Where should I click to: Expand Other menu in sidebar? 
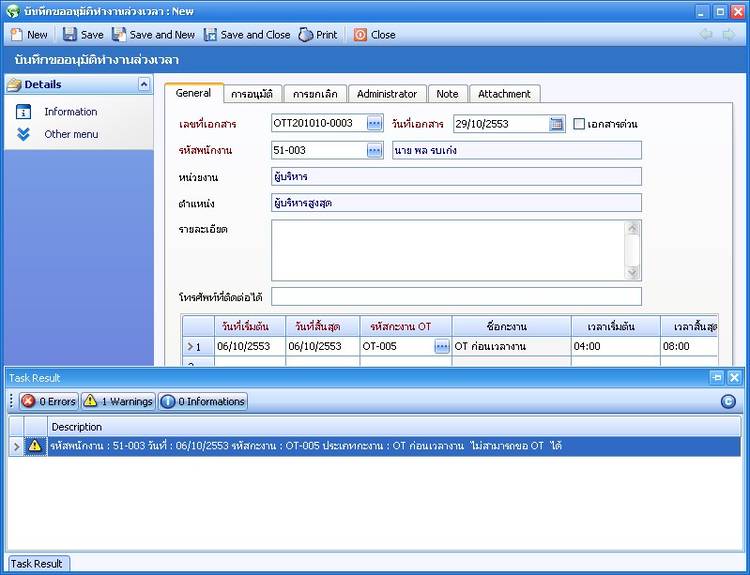(x=70, y=134)
